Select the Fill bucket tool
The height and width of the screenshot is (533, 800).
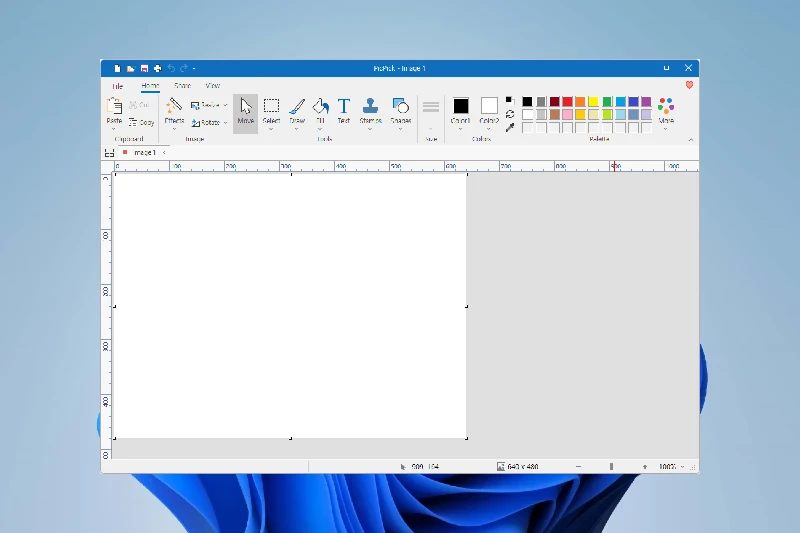[320, 110]
